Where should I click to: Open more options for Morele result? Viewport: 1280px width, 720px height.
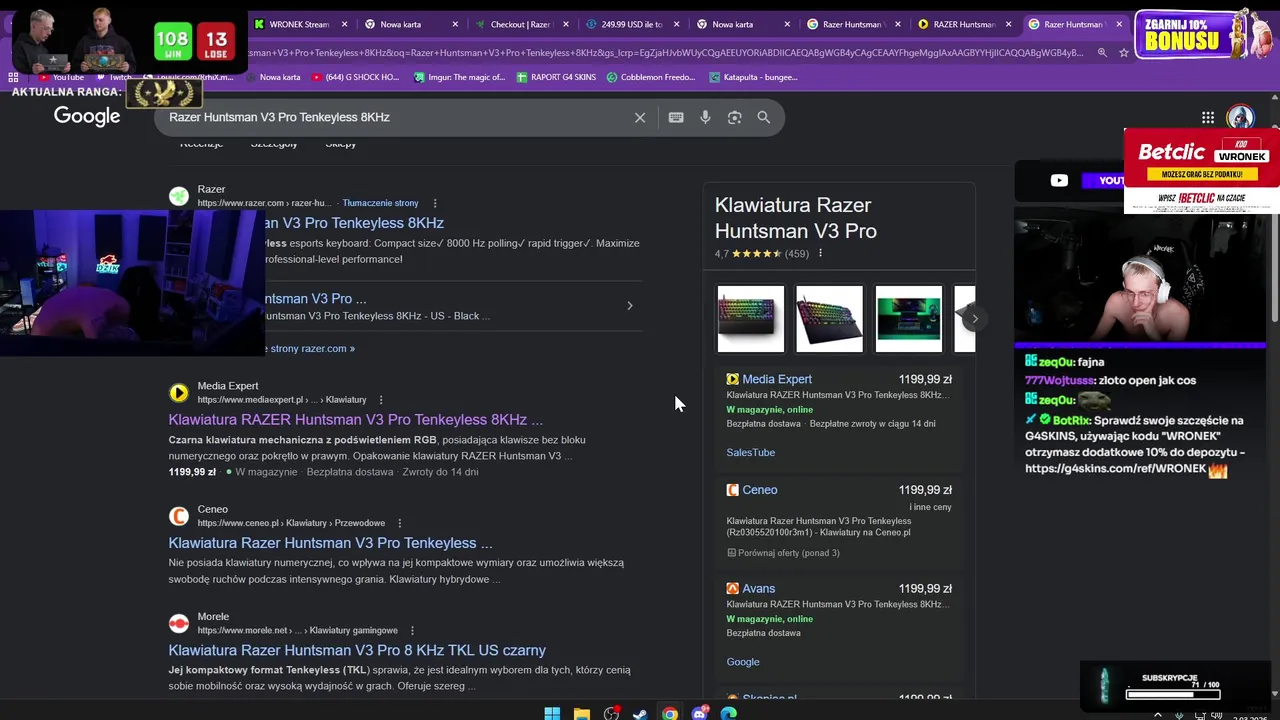click(x=412, y=630)
